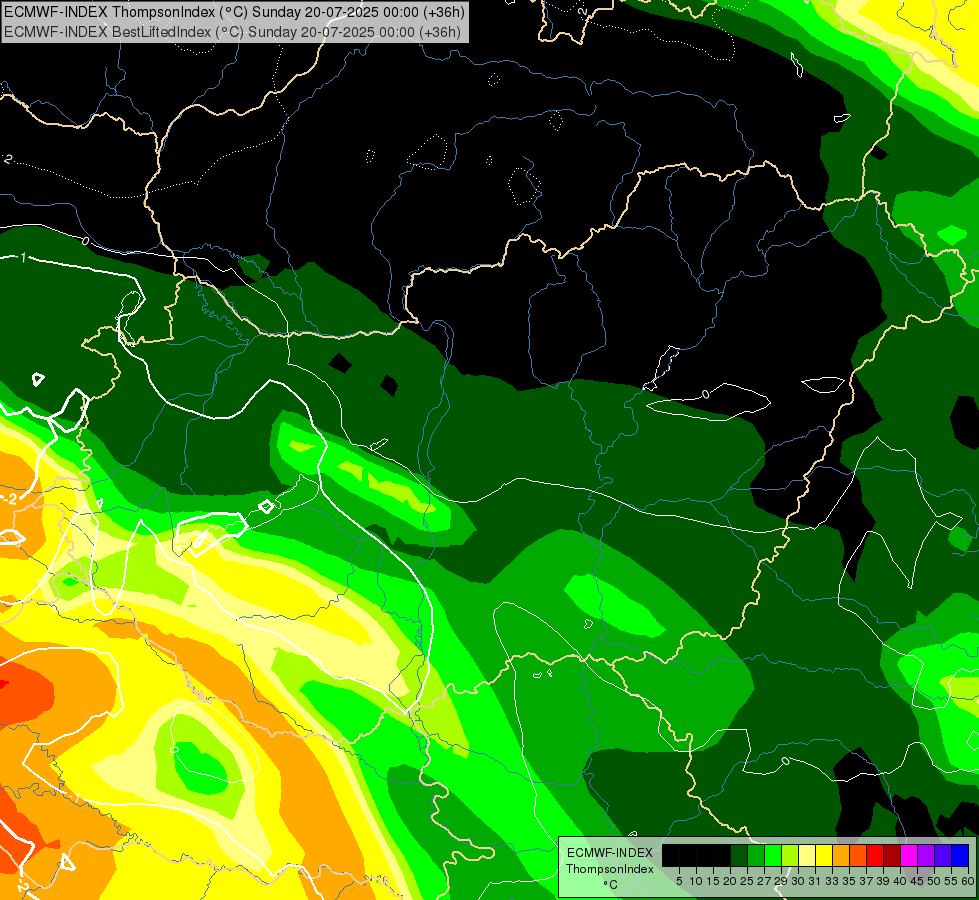Click the ThompsonIndex title line at top
Viewport: 979px width, 900px height.
pyautogui.click(x=234, y=11)
